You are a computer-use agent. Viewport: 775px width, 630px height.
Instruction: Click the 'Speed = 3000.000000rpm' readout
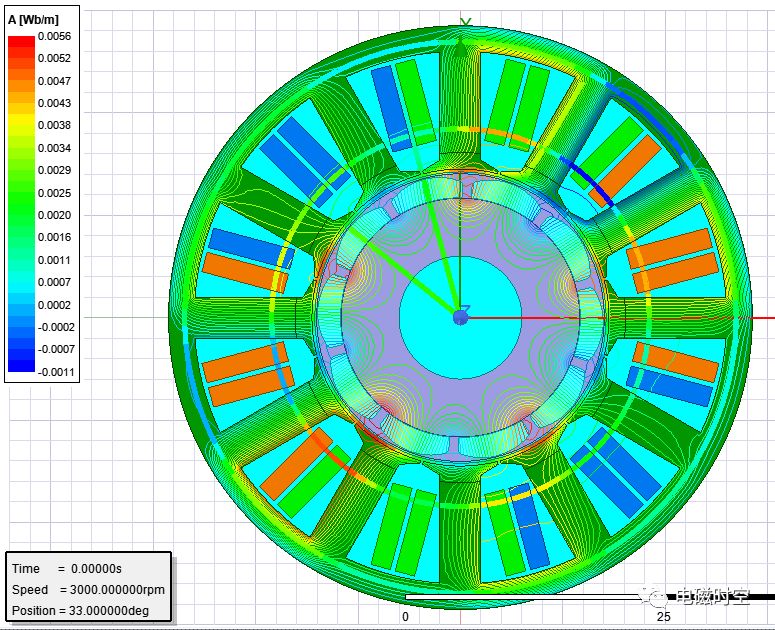pos(88,589)
